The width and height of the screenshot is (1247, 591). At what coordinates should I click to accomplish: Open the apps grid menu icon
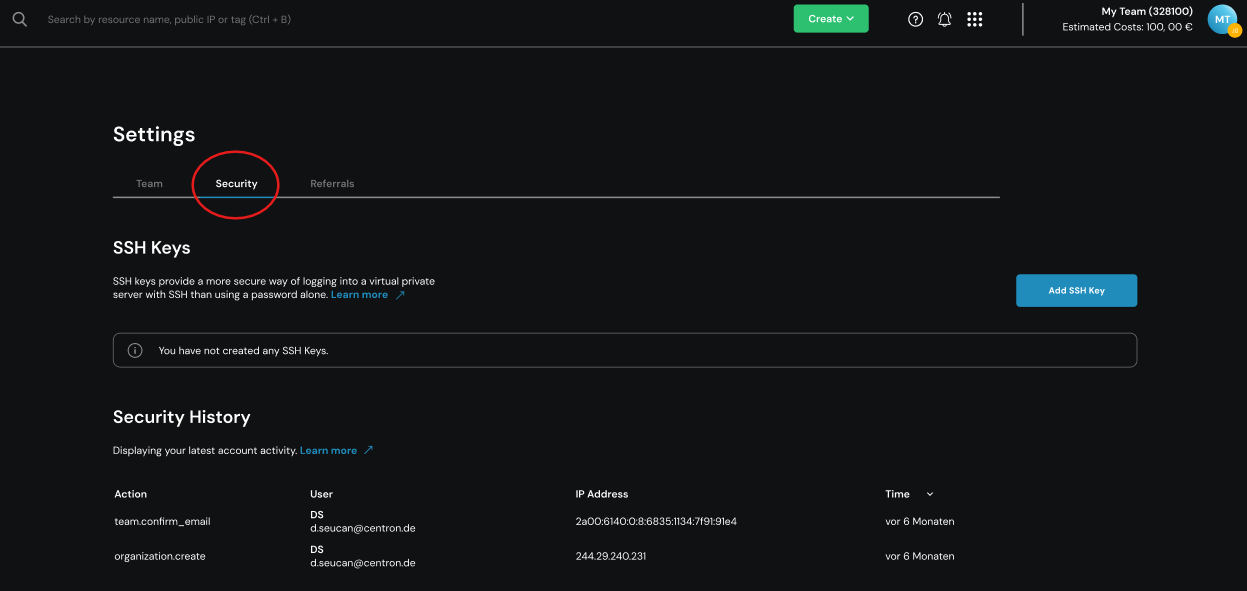tap(975, 19)
